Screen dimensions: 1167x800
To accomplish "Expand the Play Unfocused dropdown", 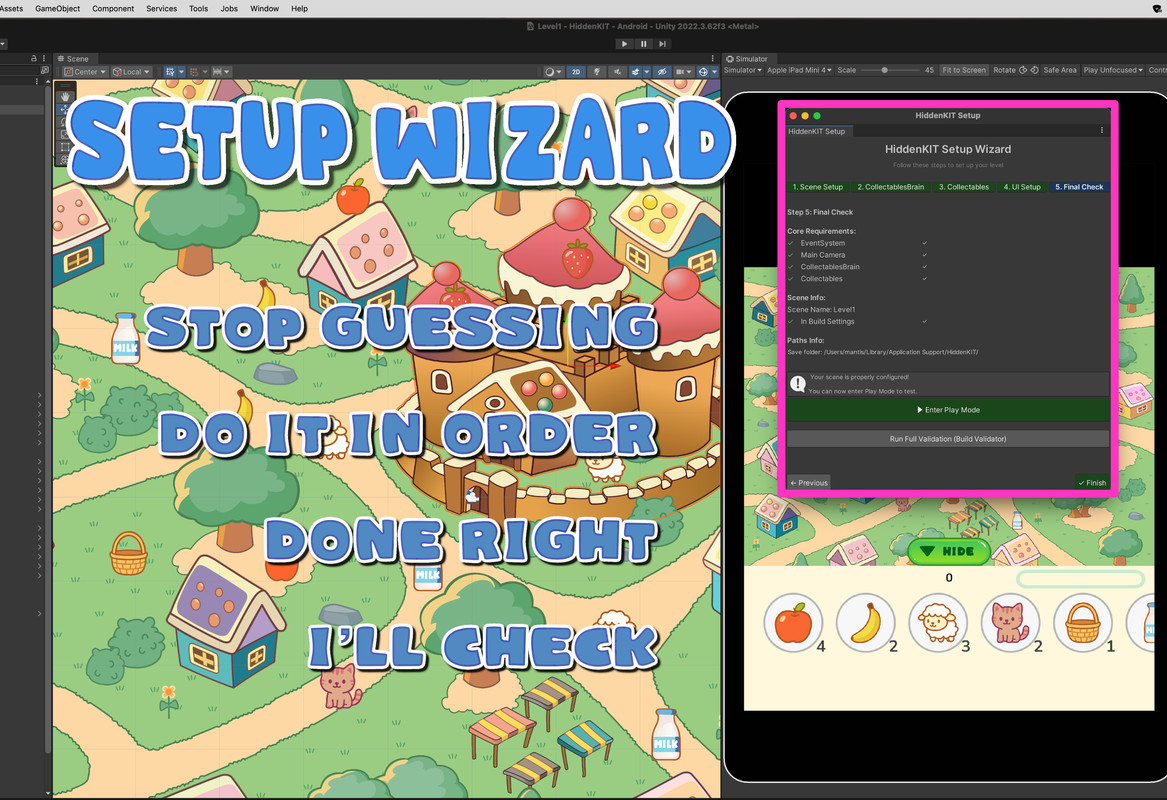I will click(1112, 70).
